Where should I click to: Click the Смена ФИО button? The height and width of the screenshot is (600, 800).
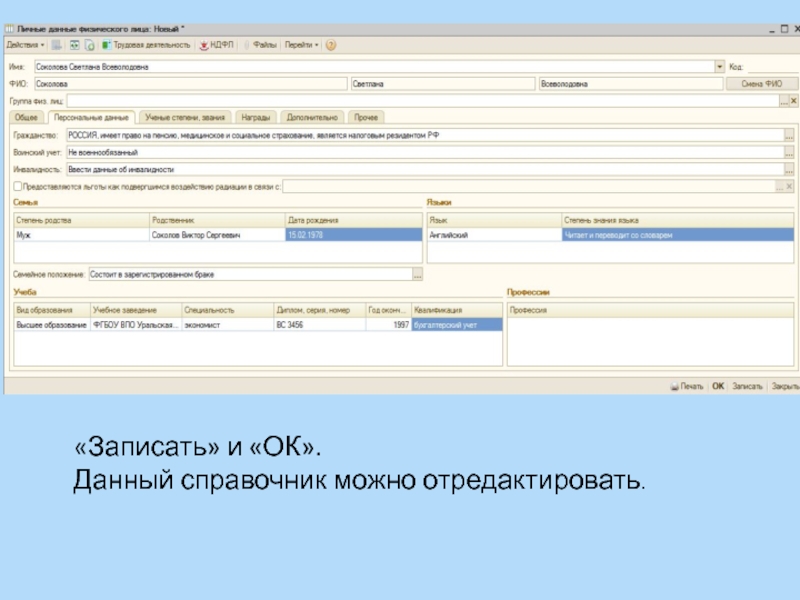[761, 84]
